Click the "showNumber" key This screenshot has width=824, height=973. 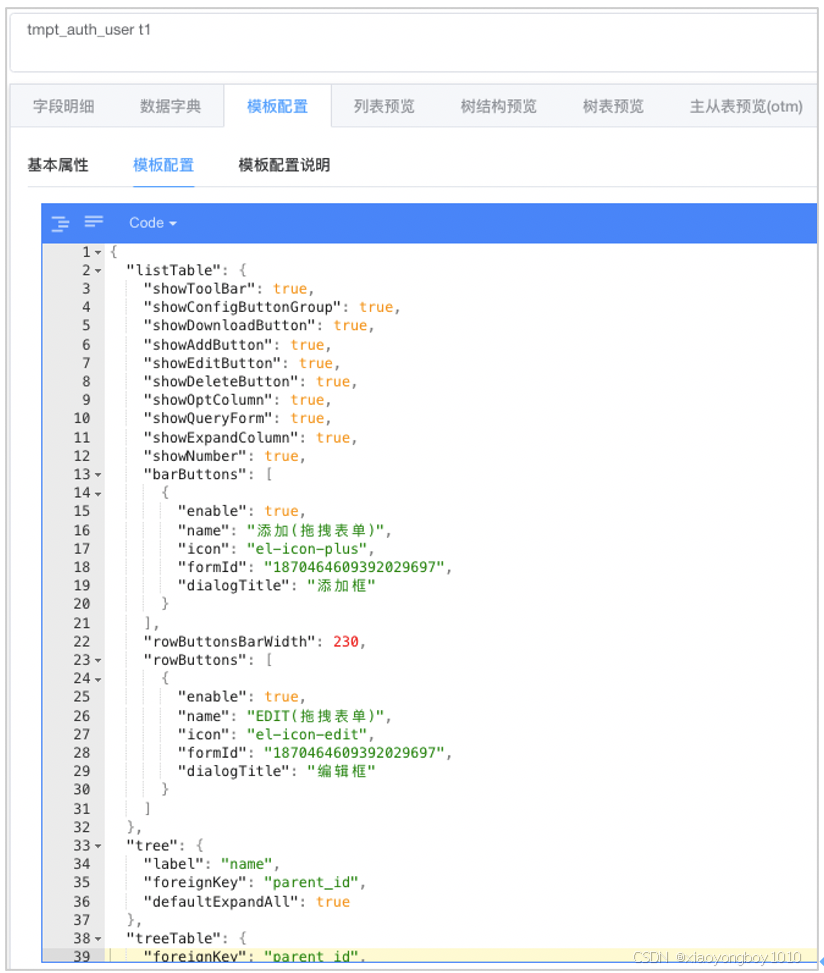[x=195, y=456]
